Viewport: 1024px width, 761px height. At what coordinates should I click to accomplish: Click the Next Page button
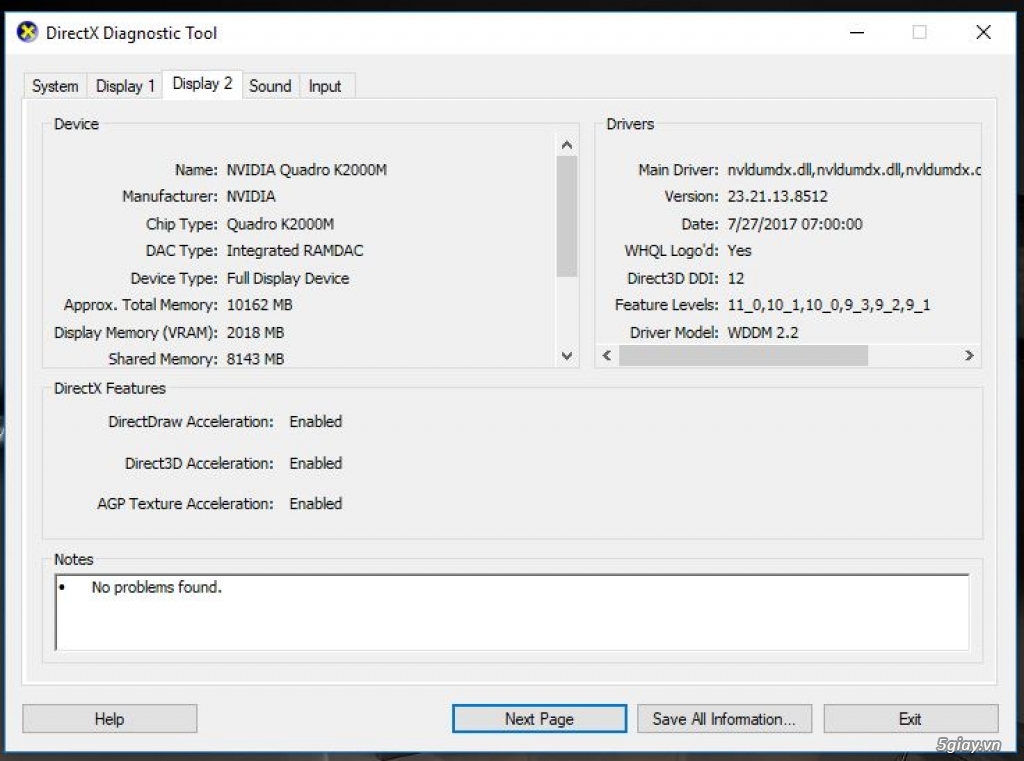tap(539, 719)
